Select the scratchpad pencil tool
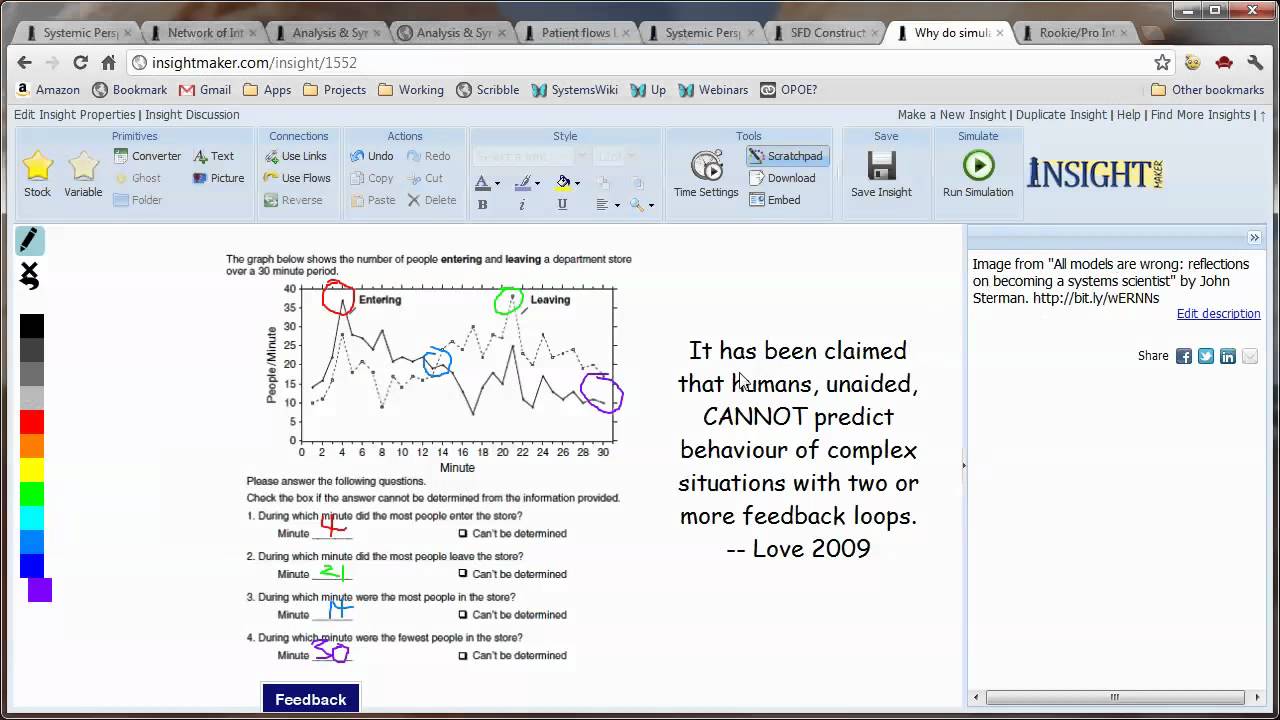Screen dimensions: 1280x720 29,240
